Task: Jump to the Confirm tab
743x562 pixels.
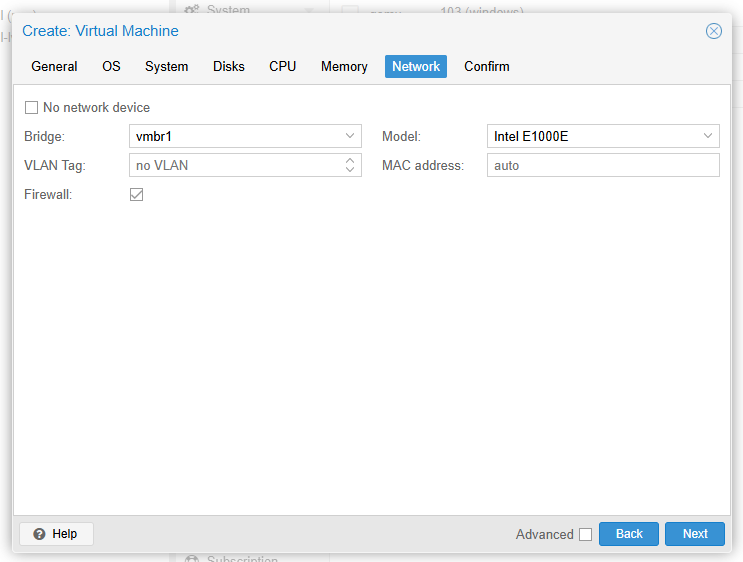Action: [486, 67]
